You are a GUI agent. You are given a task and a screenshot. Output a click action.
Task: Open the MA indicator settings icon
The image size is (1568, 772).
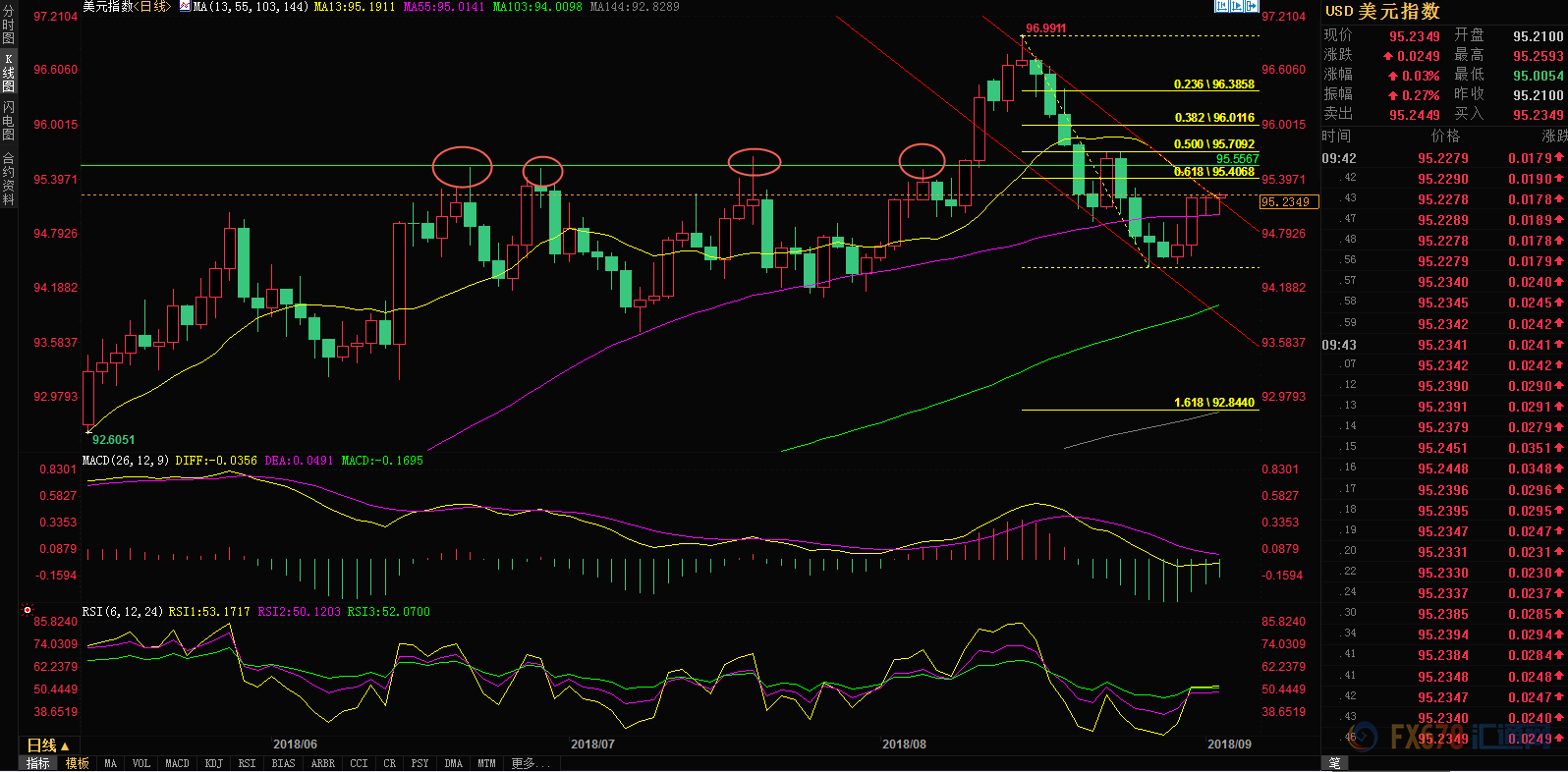(x=185, y=6)
